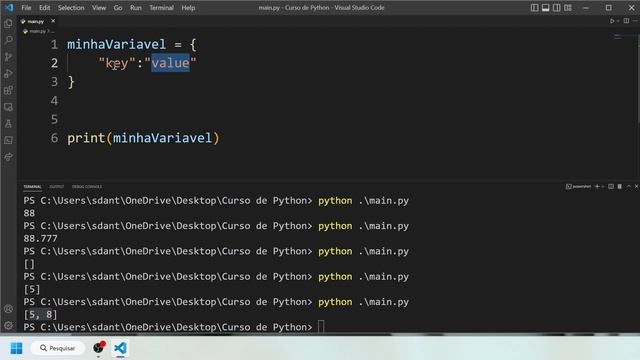The height and width of the screenshot is (360, 640).
Task: Open the Testing flask view
Action: click(8, 124)
